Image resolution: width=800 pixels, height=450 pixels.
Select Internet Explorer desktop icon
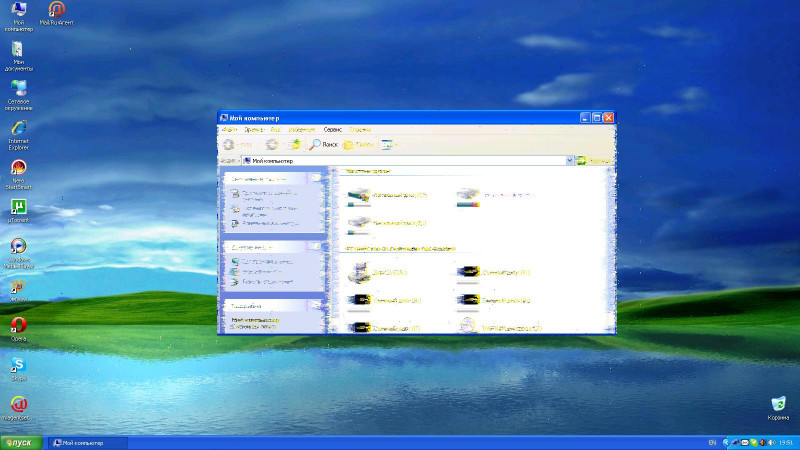pyautogui.click(x=19, y=135)
